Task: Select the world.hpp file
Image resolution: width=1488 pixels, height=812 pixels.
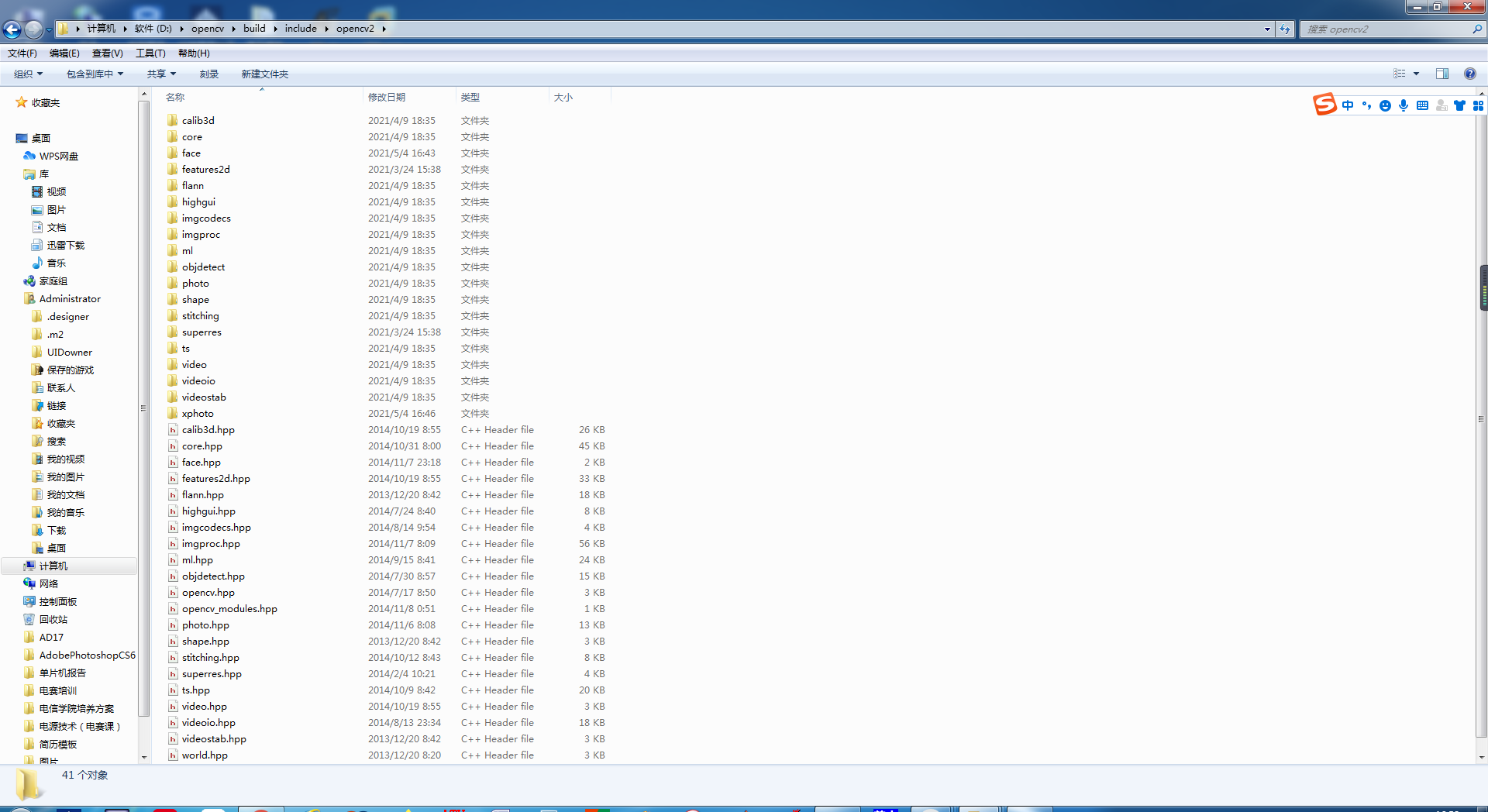Action: 205,755
